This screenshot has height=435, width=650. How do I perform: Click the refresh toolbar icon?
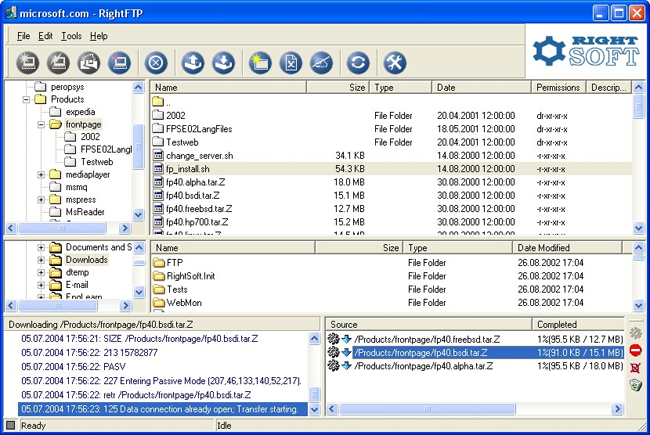point(358,63)
